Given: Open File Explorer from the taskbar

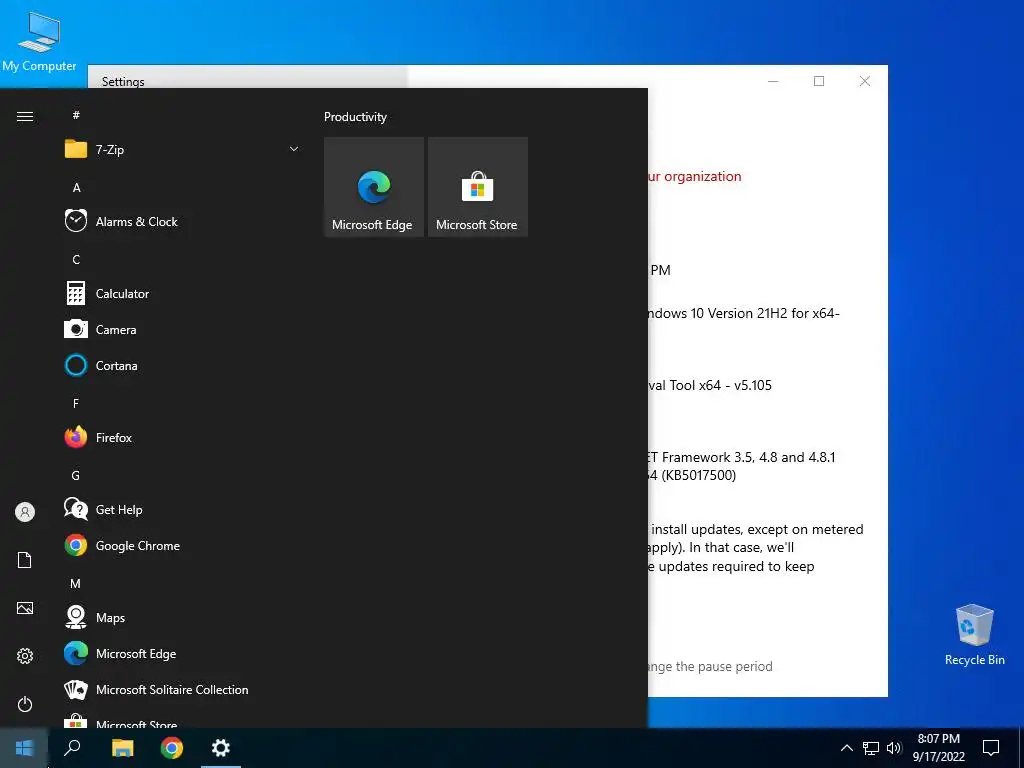Looking at the screenshot, I should pos(122,748).
